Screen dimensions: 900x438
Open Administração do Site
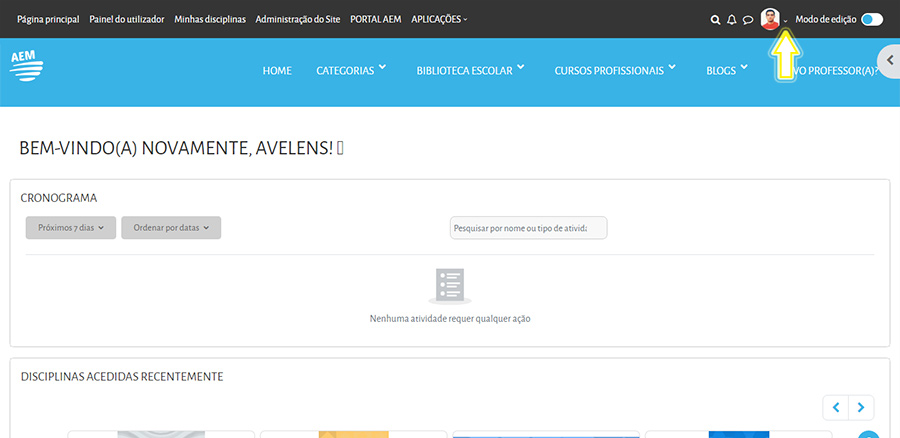coord(298,19)
